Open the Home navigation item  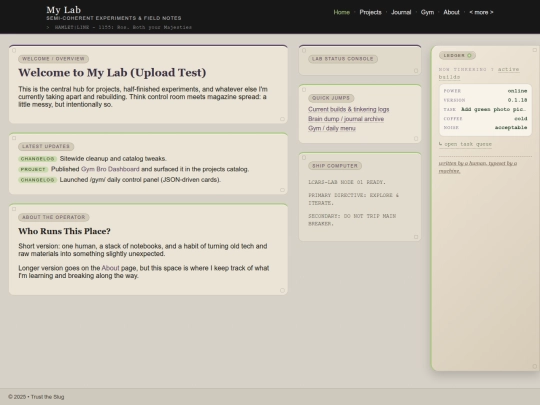click(341, 12)
